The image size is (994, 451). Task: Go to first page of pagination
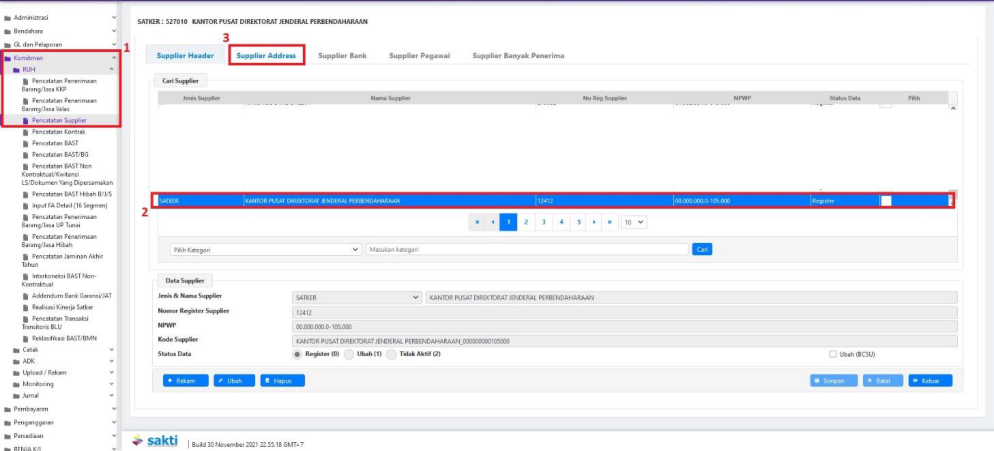click(x=477, y=222)
